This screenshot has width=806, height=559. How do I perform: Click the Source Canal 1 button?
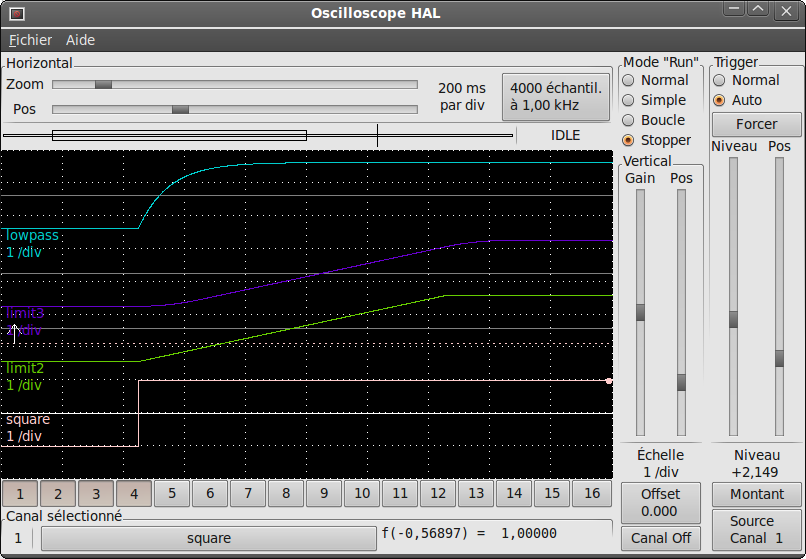click(x=756, y=529)
